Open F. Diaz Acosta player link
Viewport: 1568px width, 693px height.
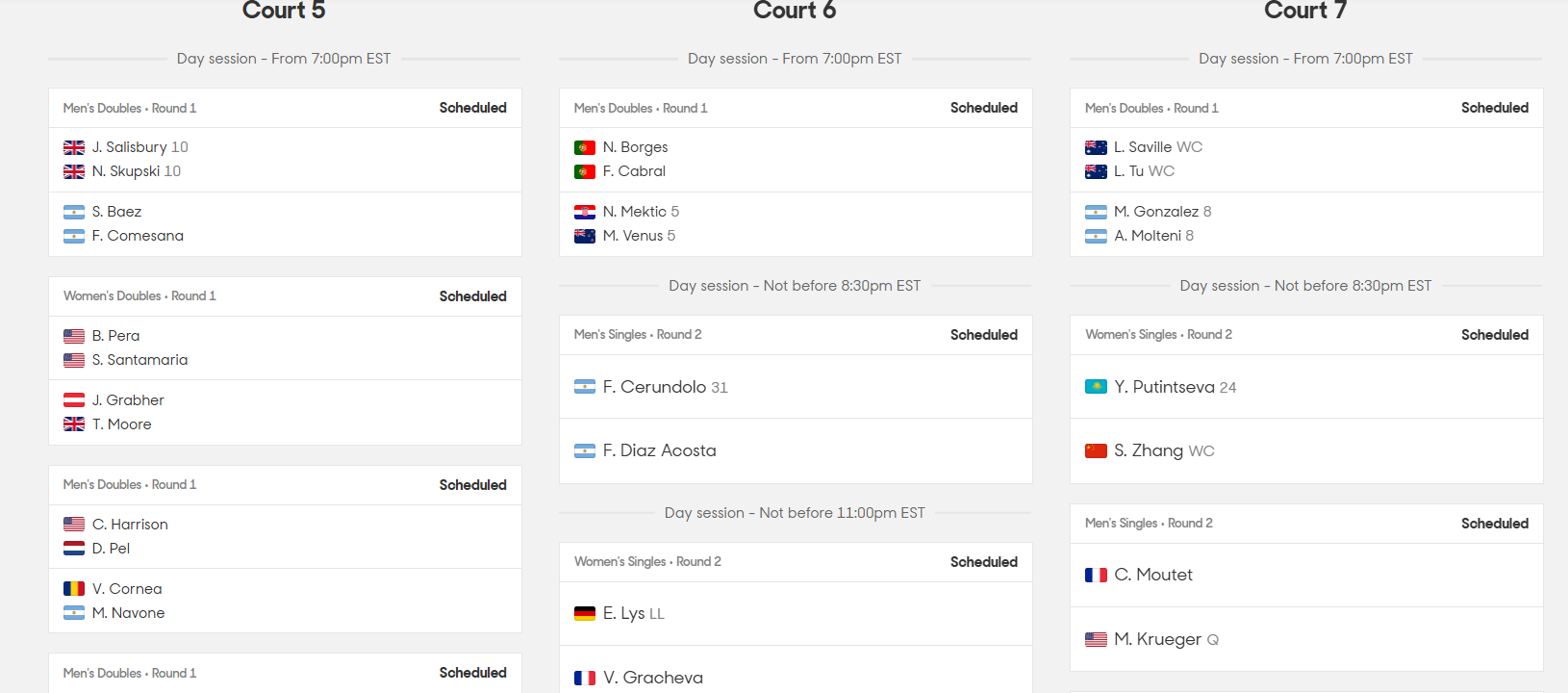[x=659, y=450]
